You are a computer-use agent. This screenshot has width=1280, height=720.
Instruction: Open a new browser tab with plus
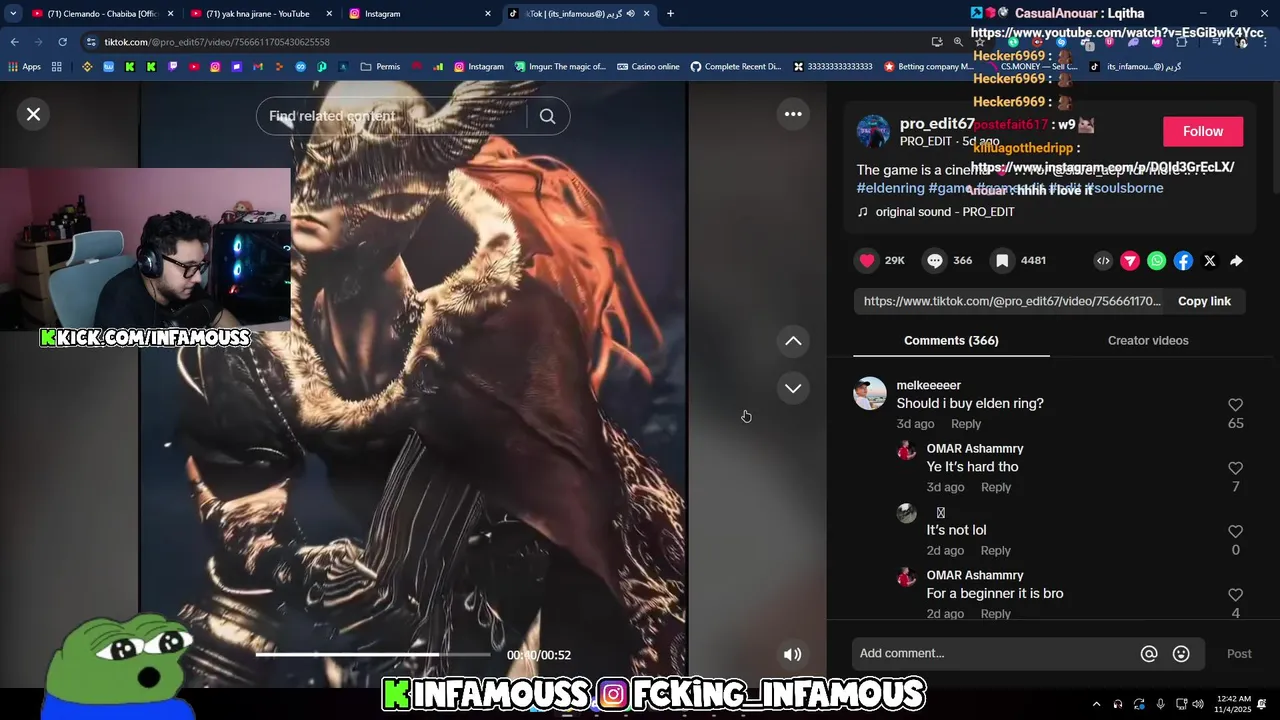(670, 14)
